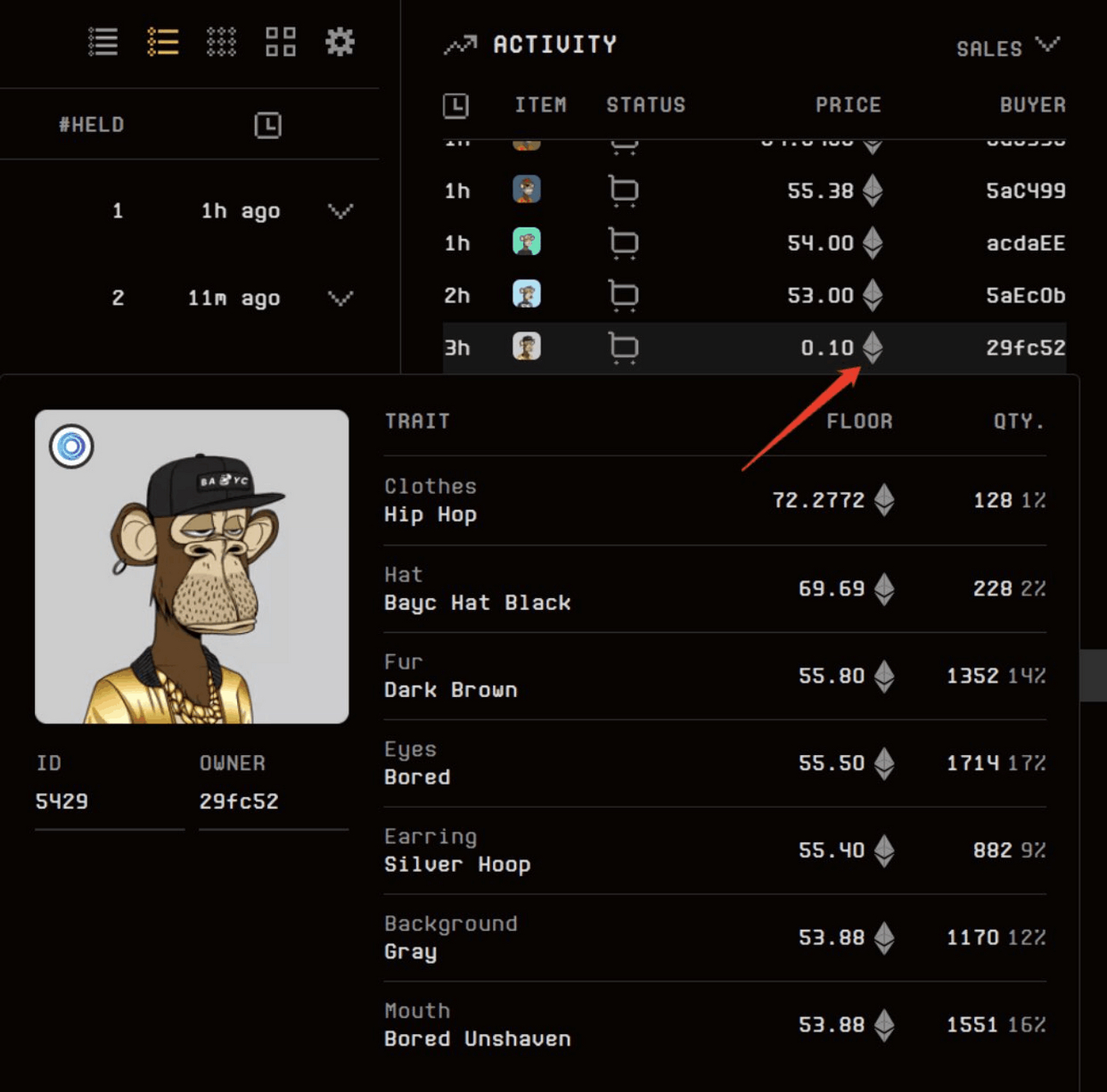Click floor price 72.2772
The height and width of the screenshot is (1092, 1107).
[819, 500]
